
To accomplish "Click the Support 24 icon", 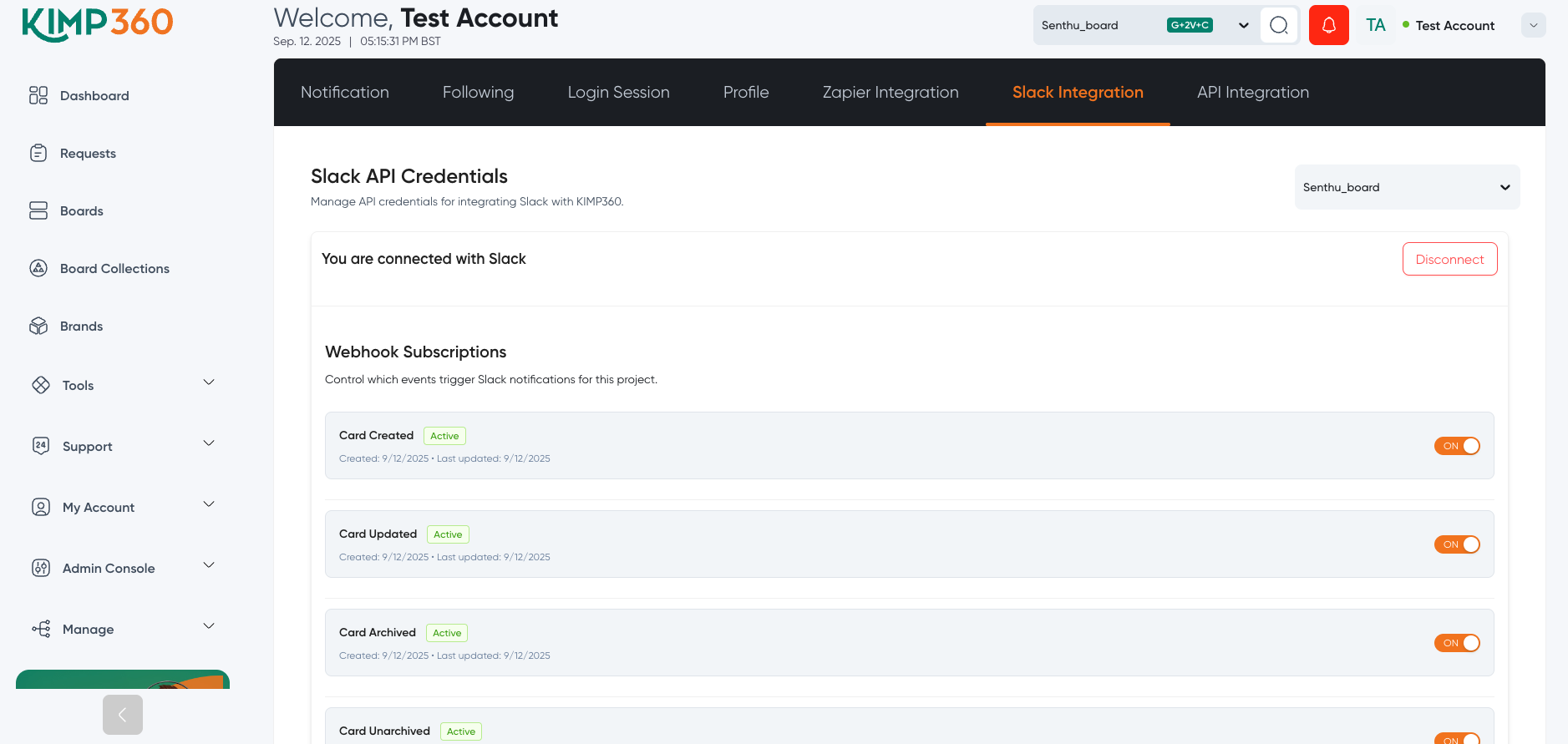I will [x=41, y=446].
